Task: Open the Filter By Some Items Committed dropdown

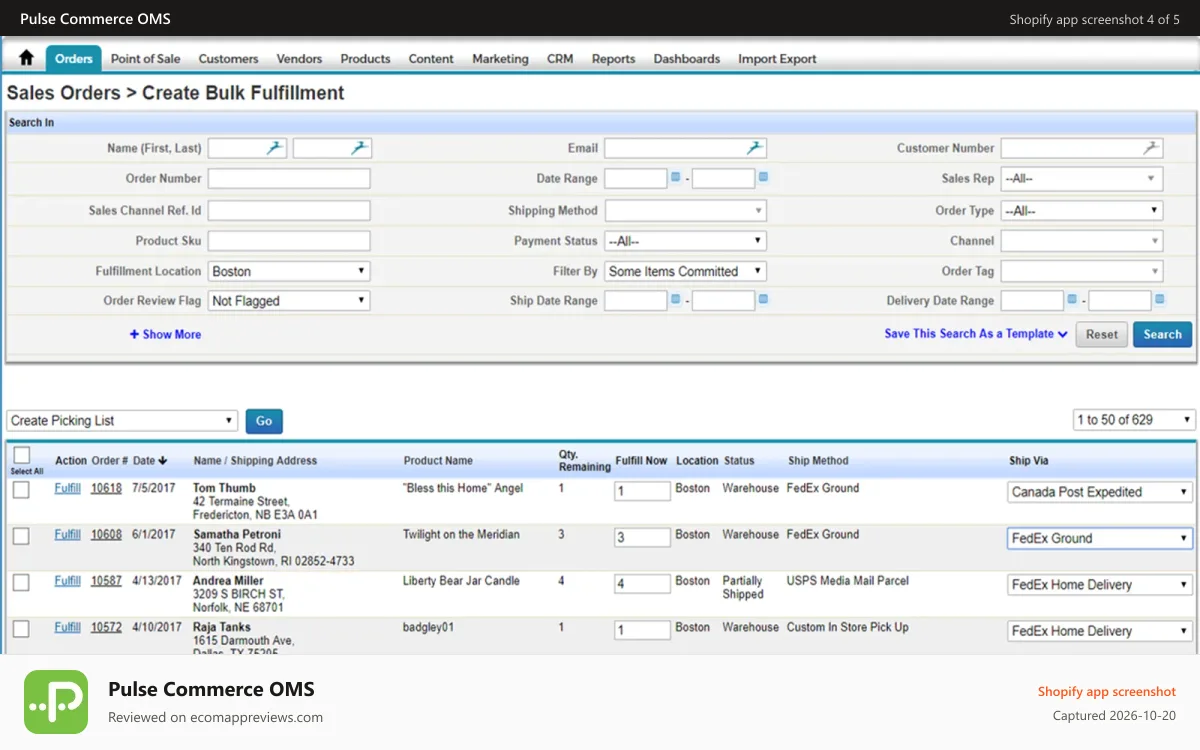Action: point(686,271)
